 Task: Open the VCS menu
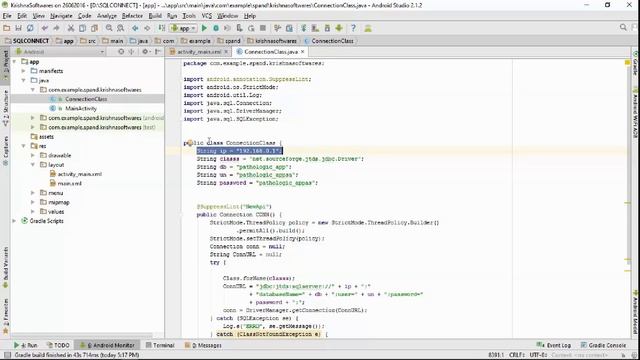207,16
